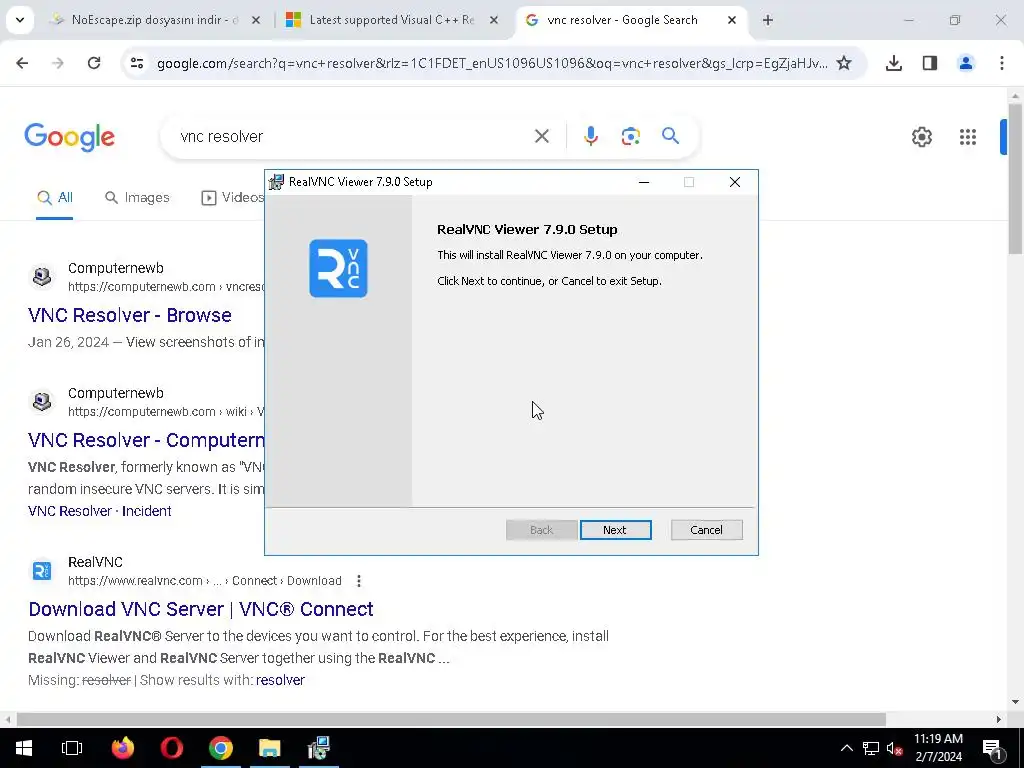Open site information icon in address bar
This screenshot has height=768, width=1024.
136,63
